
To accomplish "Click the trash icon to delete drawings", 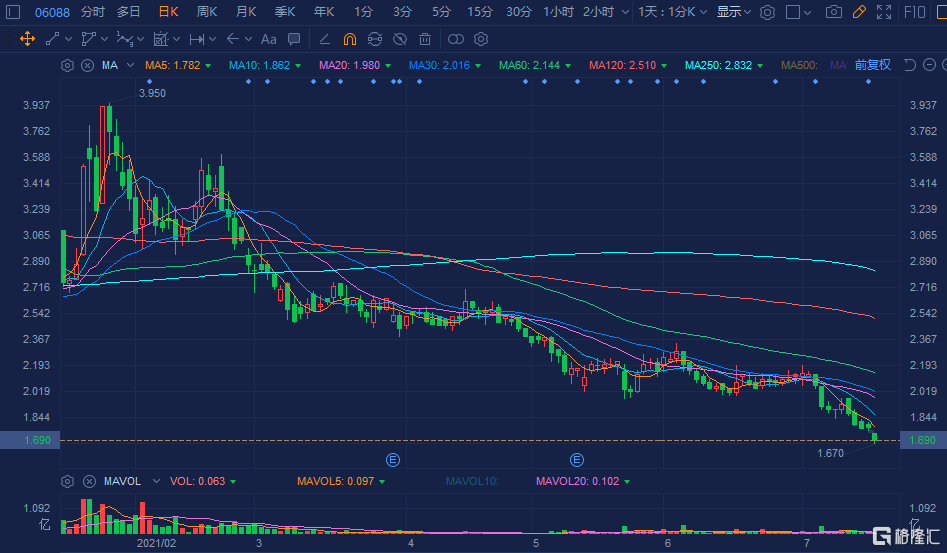I will [x=425, y=39].
